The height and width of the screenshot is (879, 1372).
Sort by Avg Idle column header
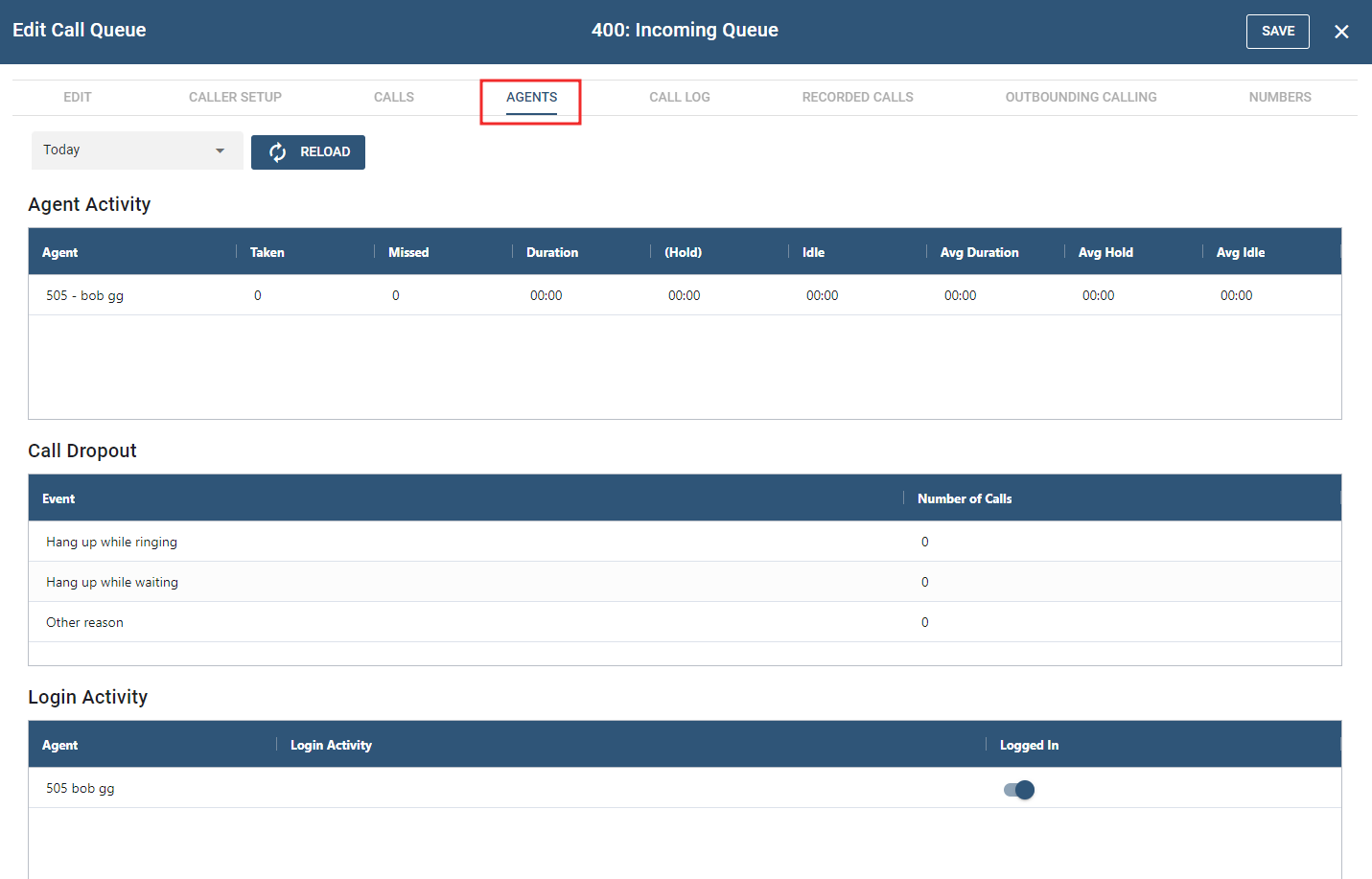click(x=1240, y=252)
